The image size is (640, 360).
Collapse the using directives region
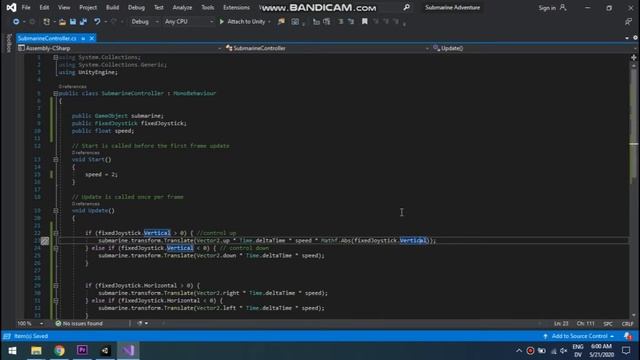pyautogui.click(x=56, y=58)
